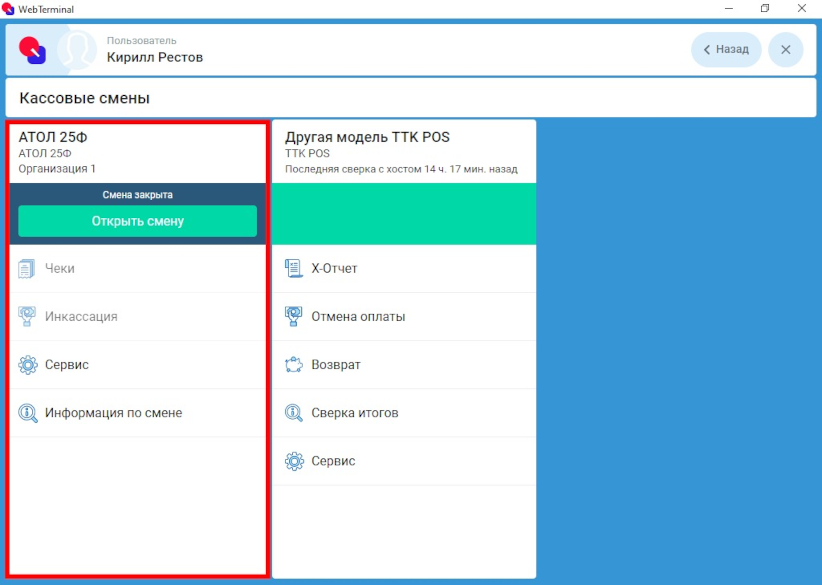This screenshot has height=585, width=822.
Task: Click the gear icon in АТОЛ 25Ф card
Action: tap(28, 365)
